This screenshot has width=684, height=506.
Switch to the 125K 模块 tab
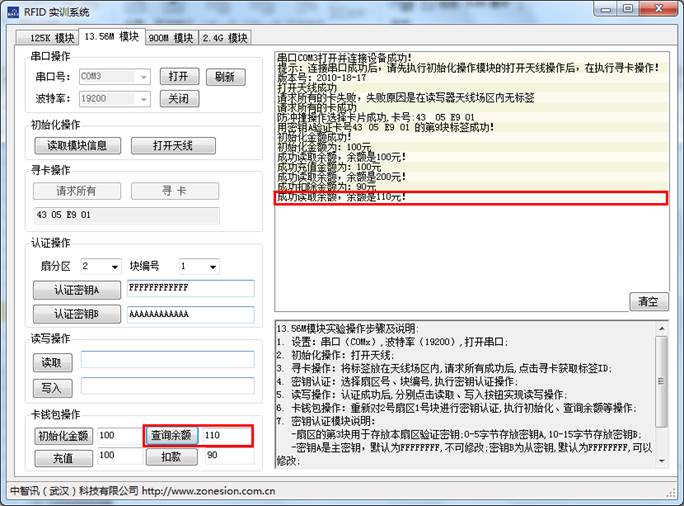click(44, 38)
